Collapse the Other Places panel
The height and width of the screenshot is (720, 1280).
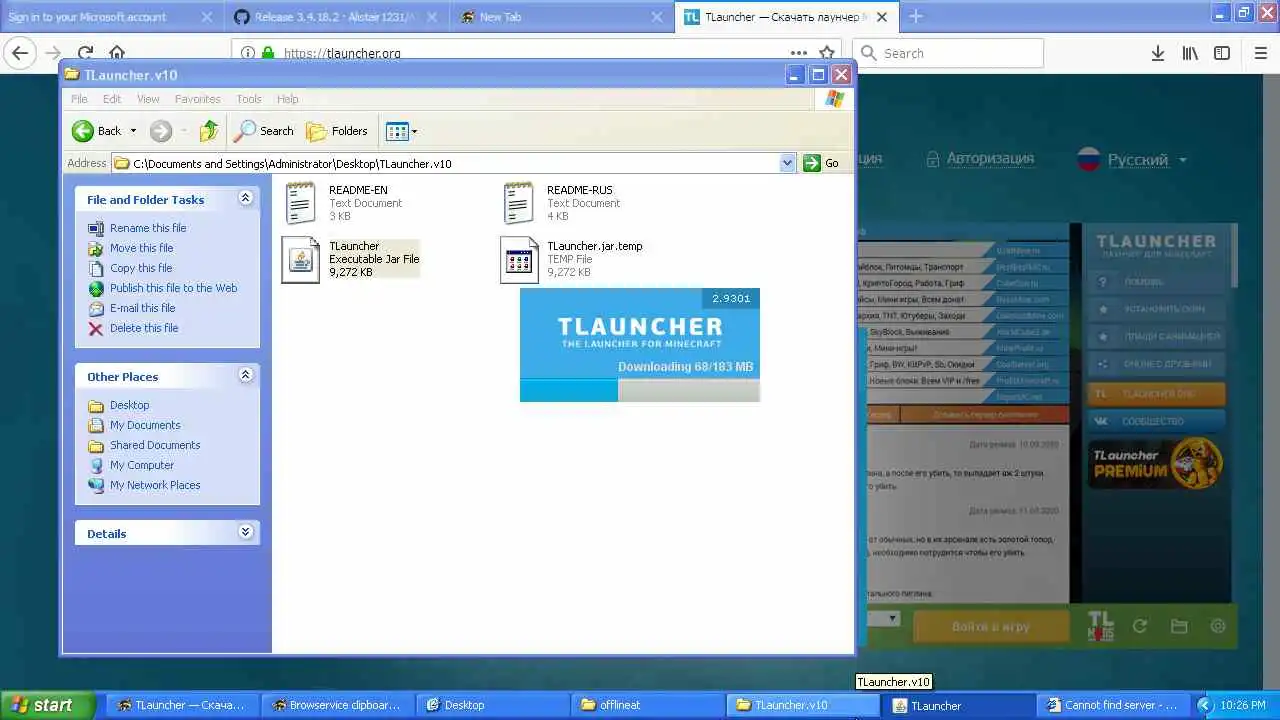pos(245,376)
